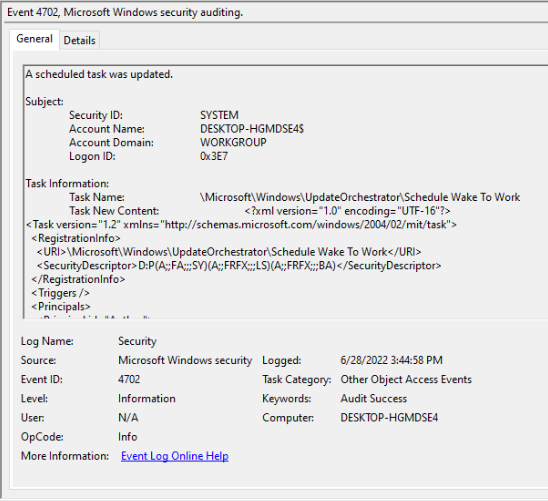
Task: Click the Computer value DESKTOP-HGMDSE4
Action: pos(389,418)
